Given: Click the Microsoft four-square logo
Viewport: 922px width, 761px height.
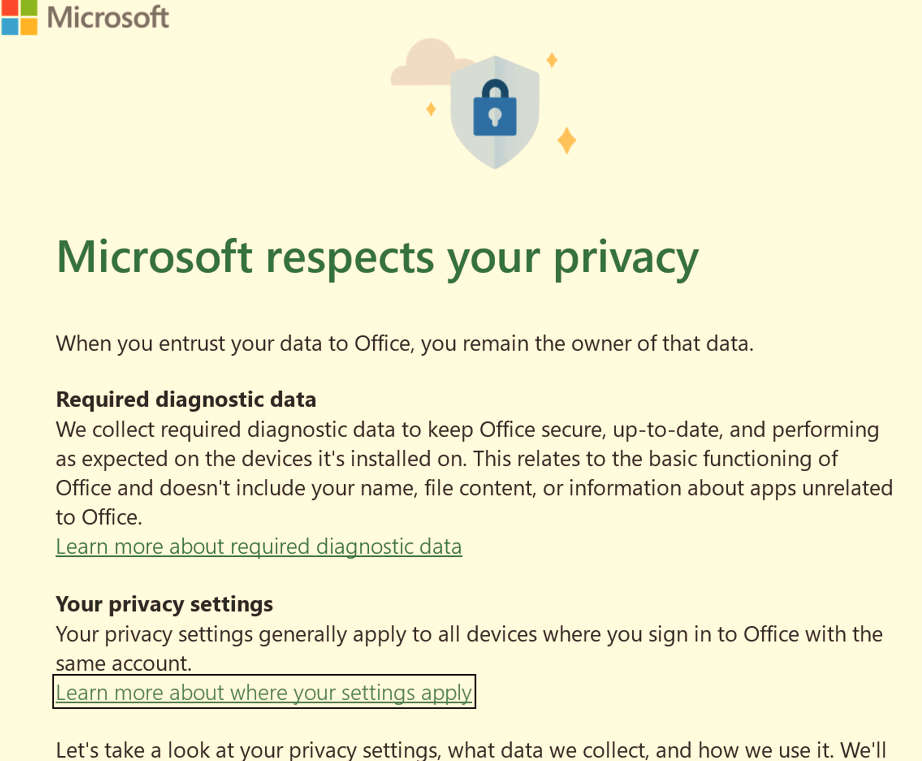Looking at the screenshot, I should [19, 17].
